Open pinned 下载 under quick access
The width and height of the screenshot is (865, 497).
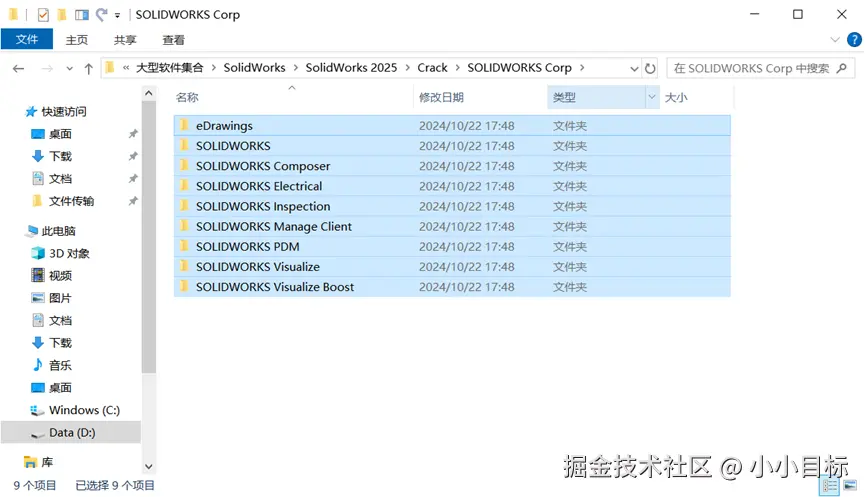coord(60,157)
